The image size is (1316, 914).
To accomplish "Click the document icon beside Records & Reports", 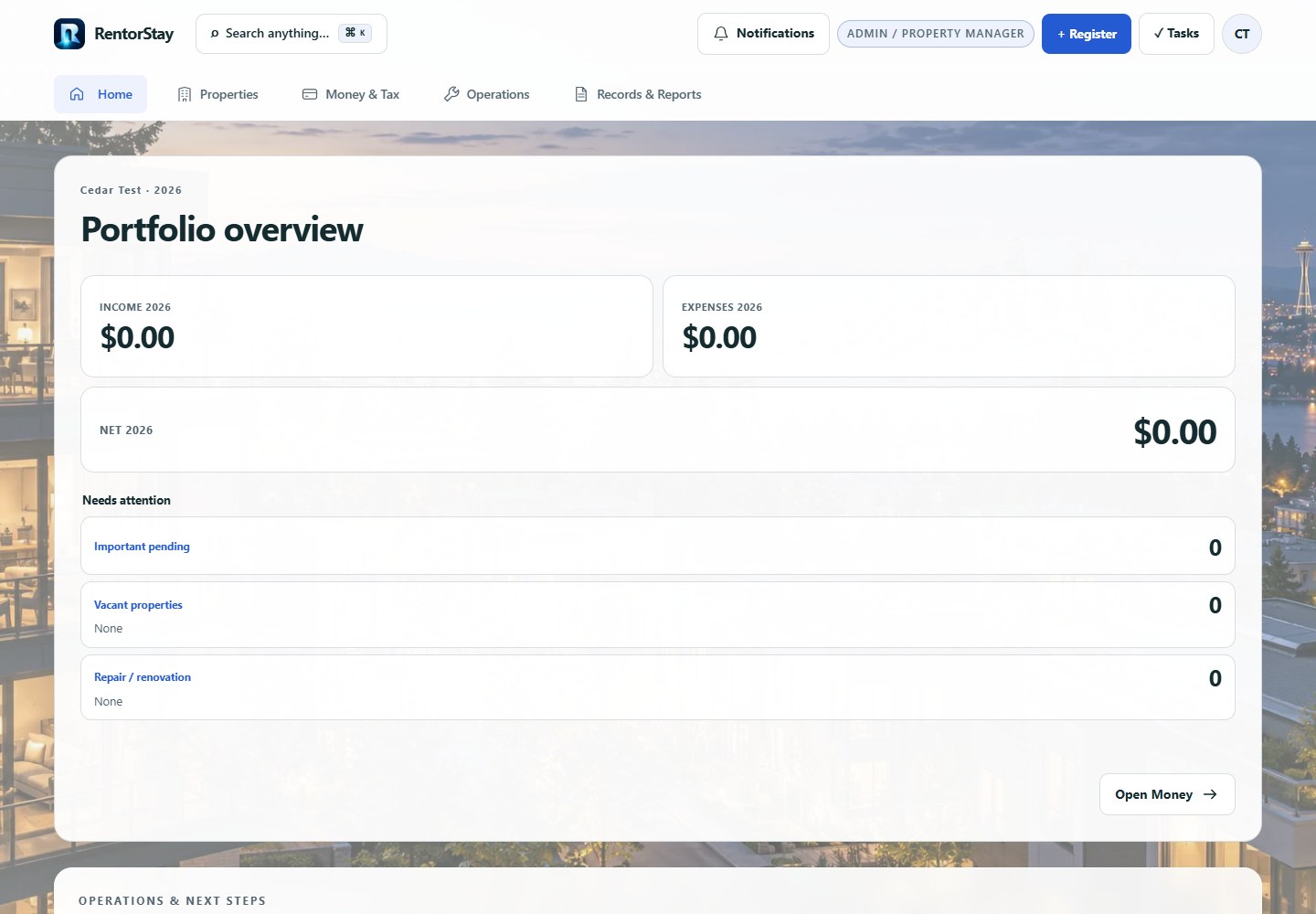I will click(x=581, y=94).
